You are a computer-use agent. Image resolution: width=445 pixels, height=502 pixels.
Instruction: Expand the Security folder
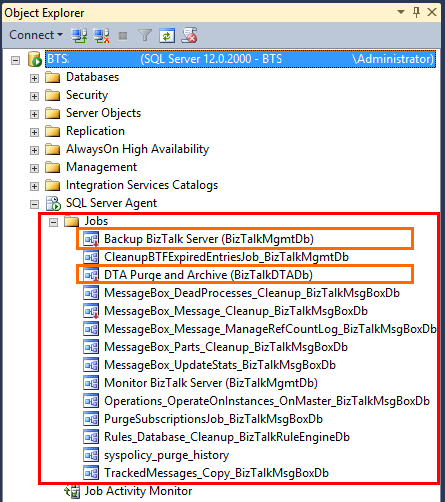tap(34, 96)
